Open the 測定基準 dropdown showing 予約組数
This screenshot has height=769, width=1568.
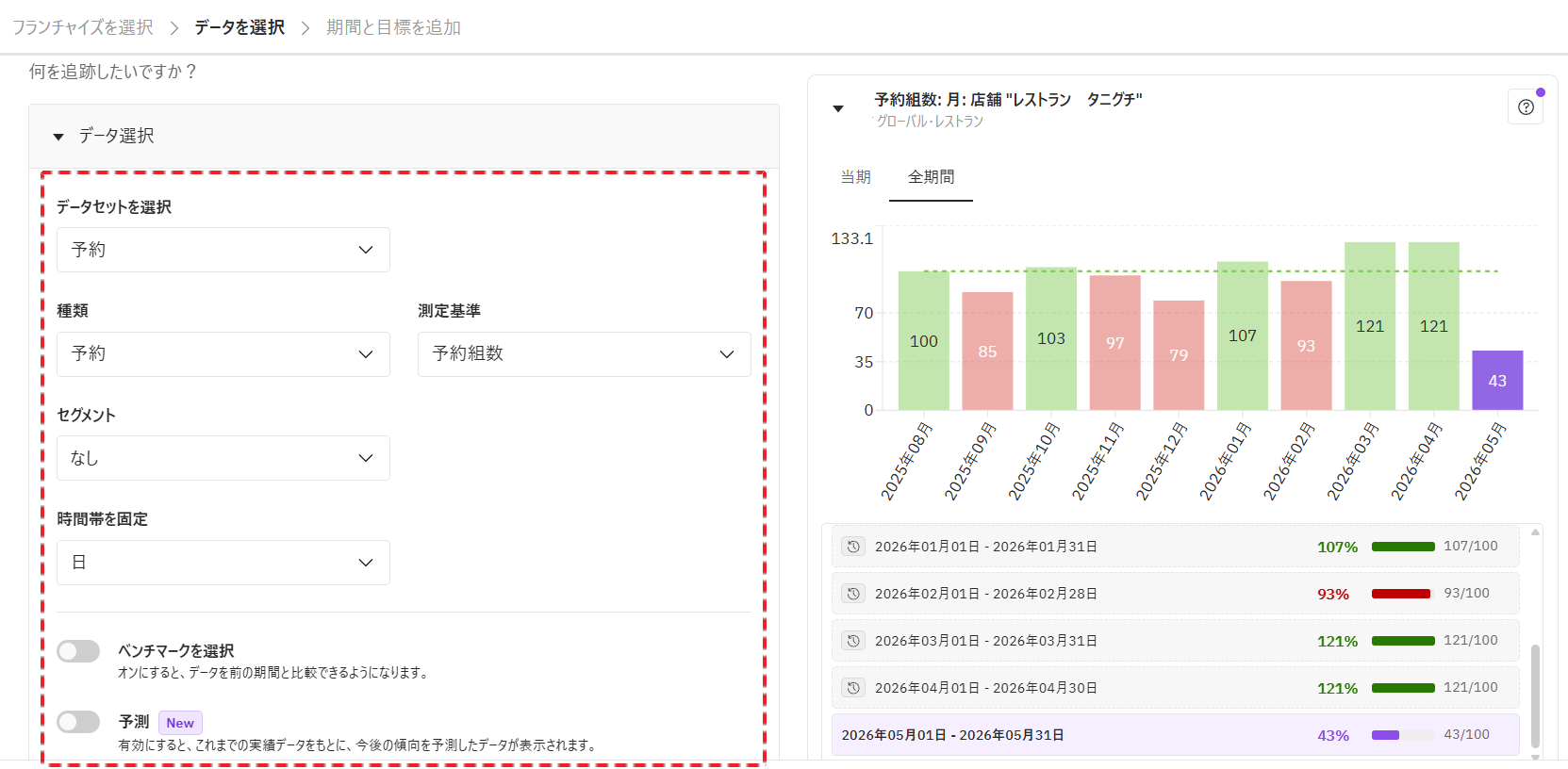pyautogui.click(x=585, y=354)
